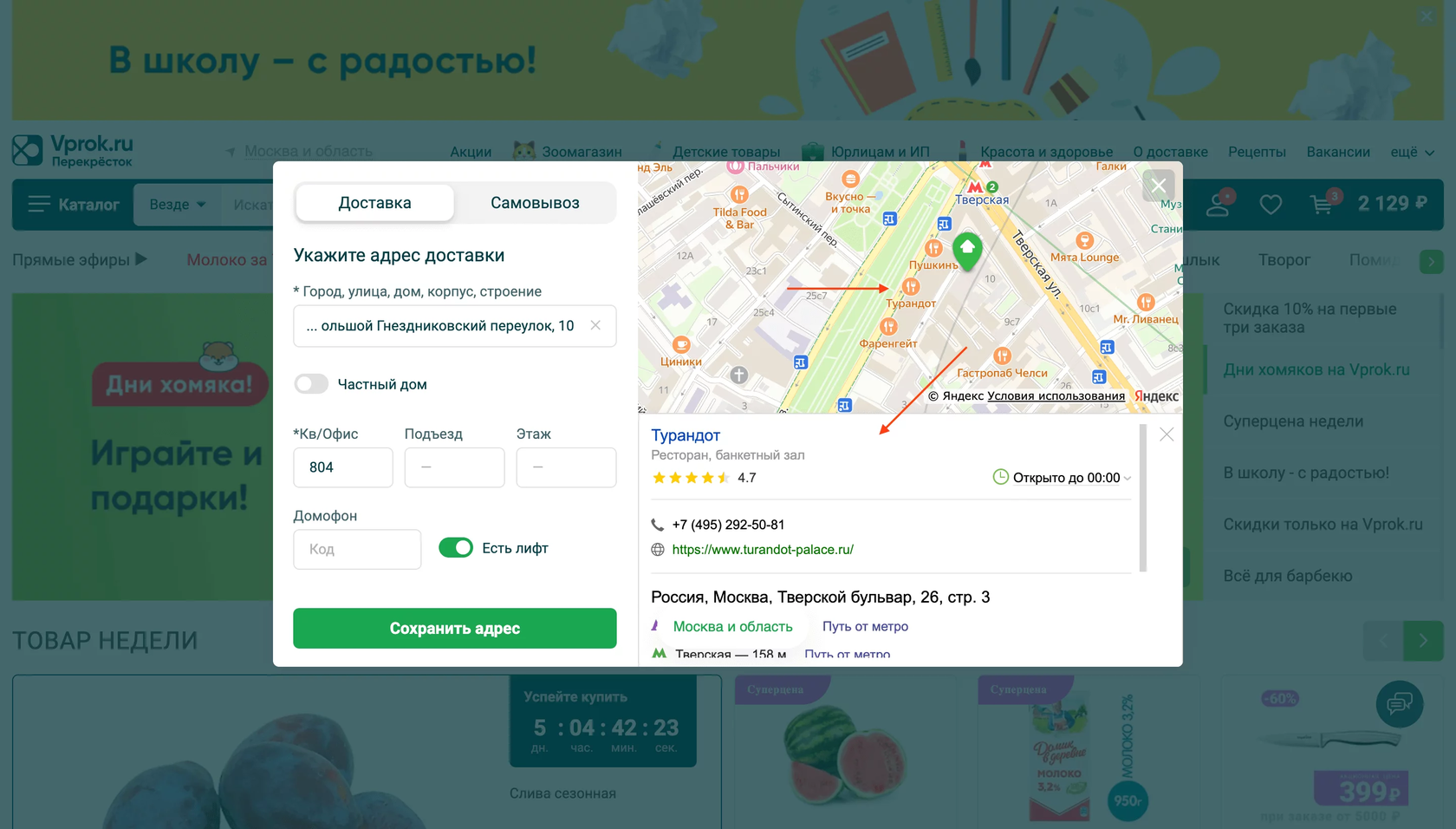Select the Турандот restaurant map pin
1456x829 pixels.
point(911,286)
